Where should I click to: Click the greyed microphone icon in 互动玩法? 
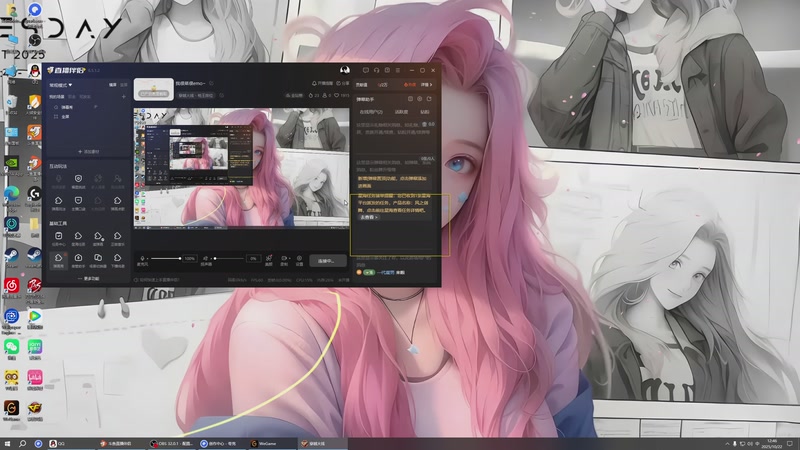tap(59, 179)
